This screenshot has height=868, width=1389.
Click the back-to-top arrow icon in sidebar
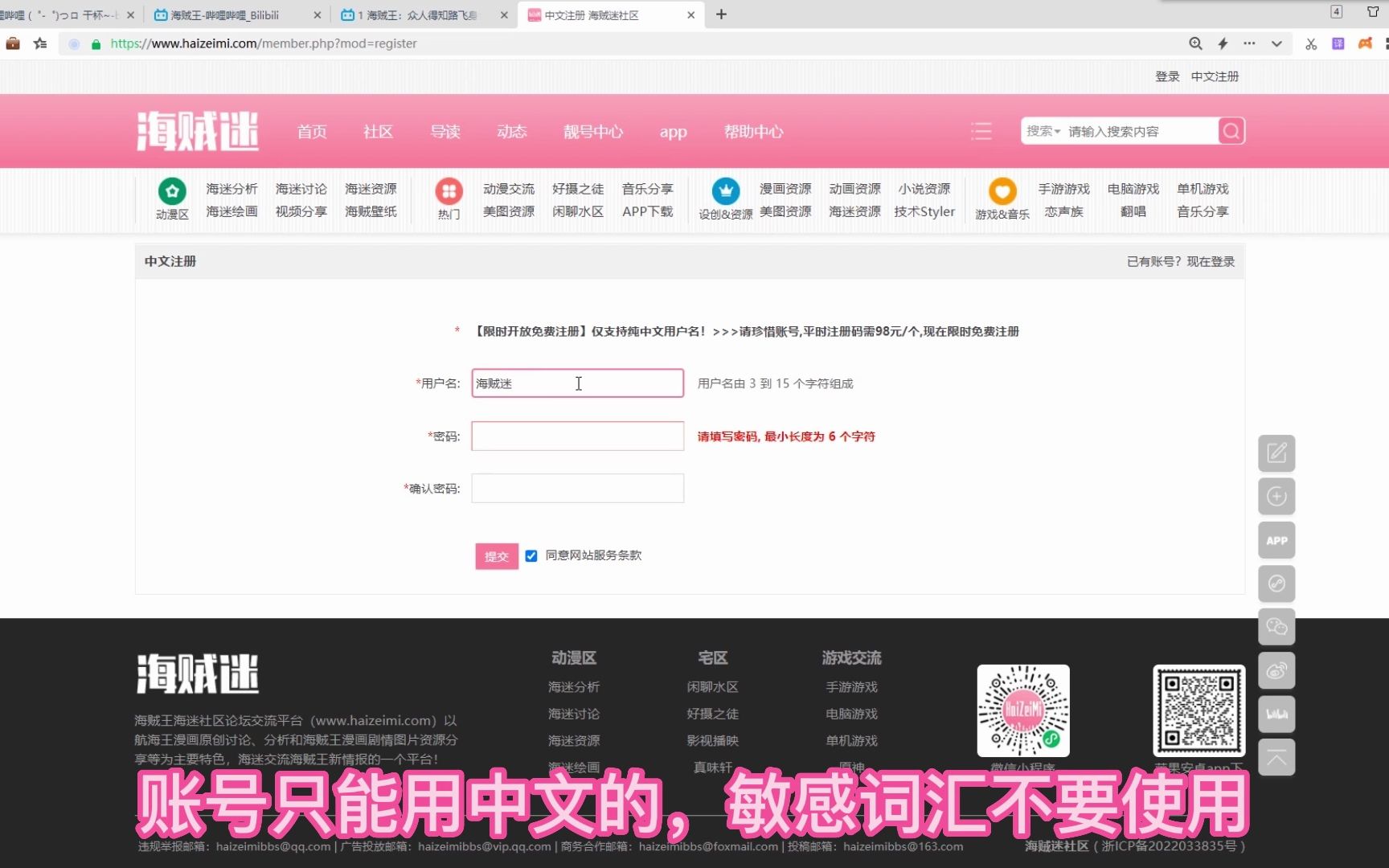(x=1276, y=757)
